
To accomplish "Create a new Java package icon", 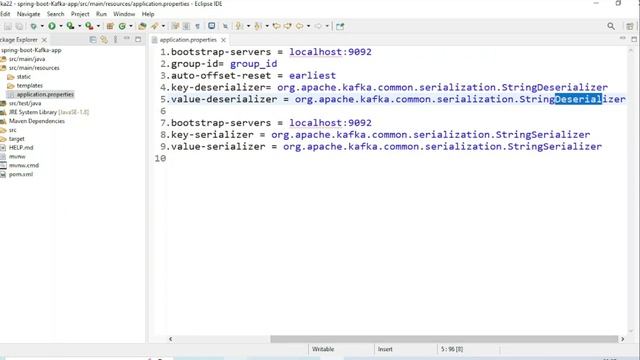I will 110,26.
